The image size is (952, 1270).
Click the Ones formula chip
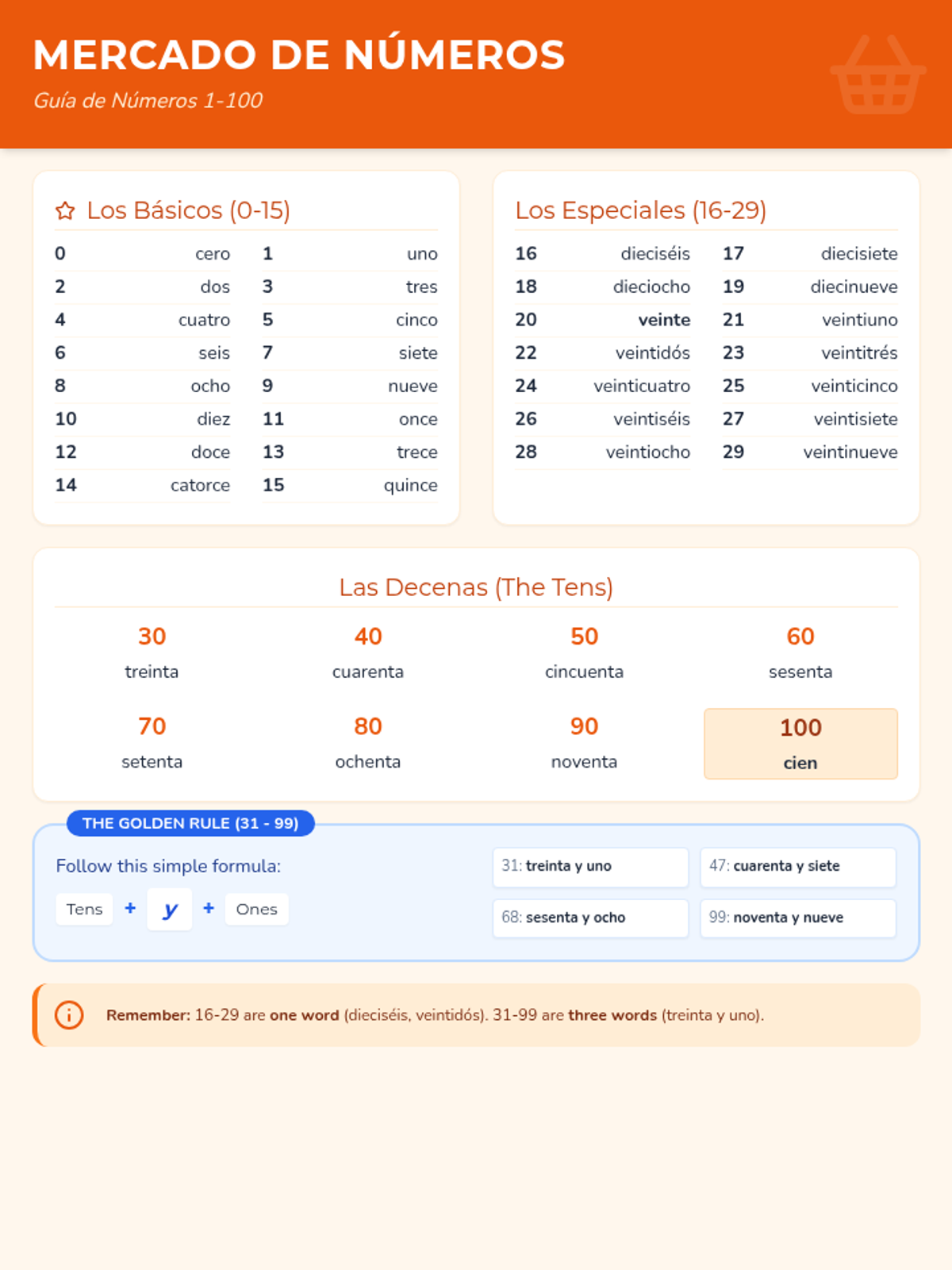256,909
